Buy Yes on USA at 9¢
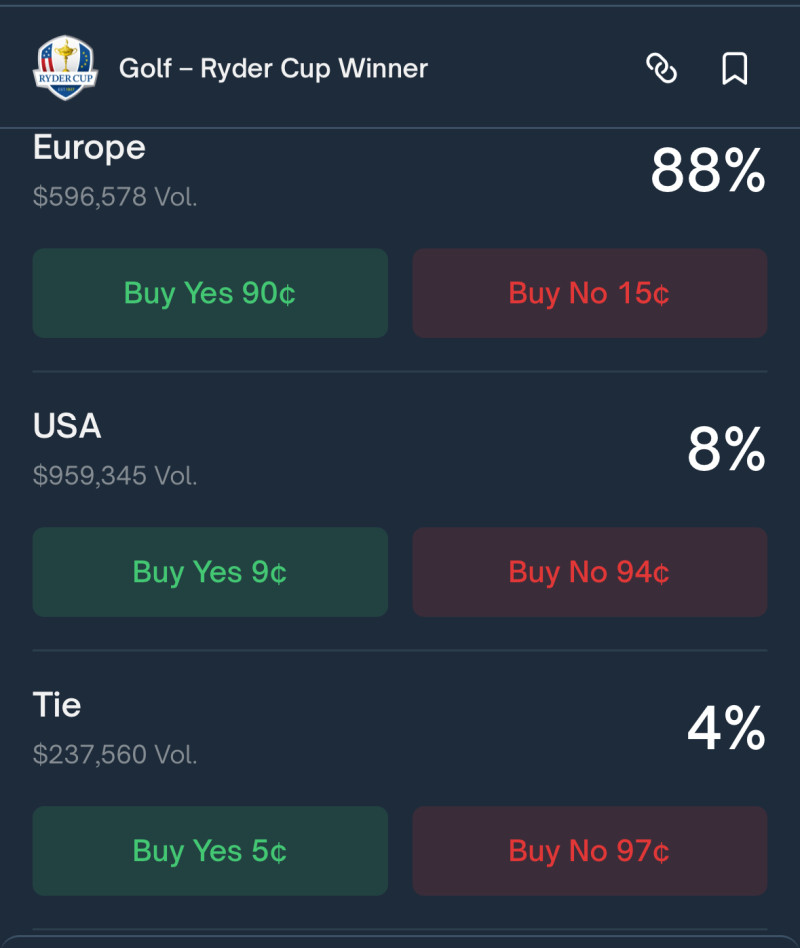 [x=210, y=572]
